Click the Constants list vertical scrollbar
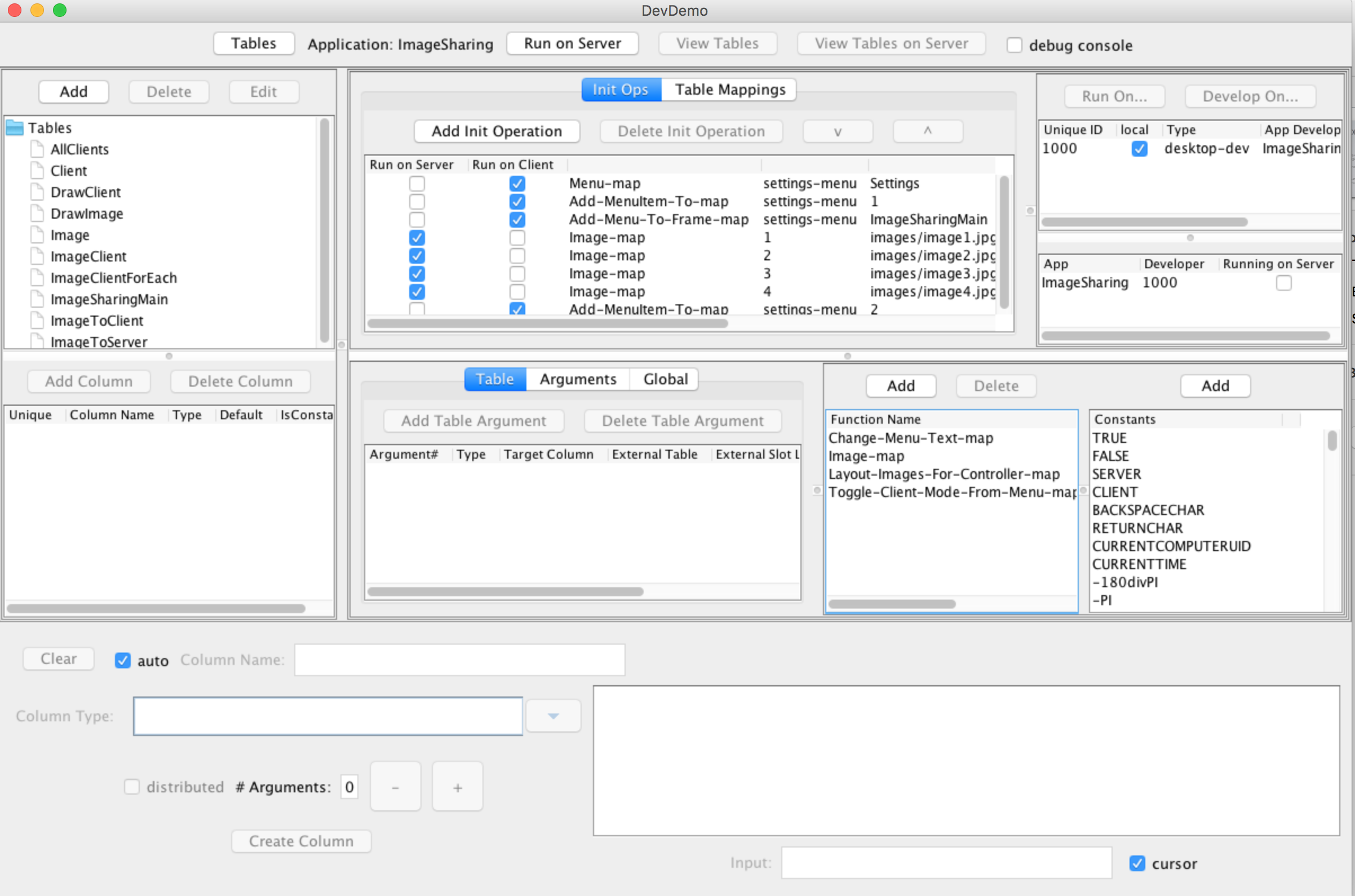 point(1332,441)
